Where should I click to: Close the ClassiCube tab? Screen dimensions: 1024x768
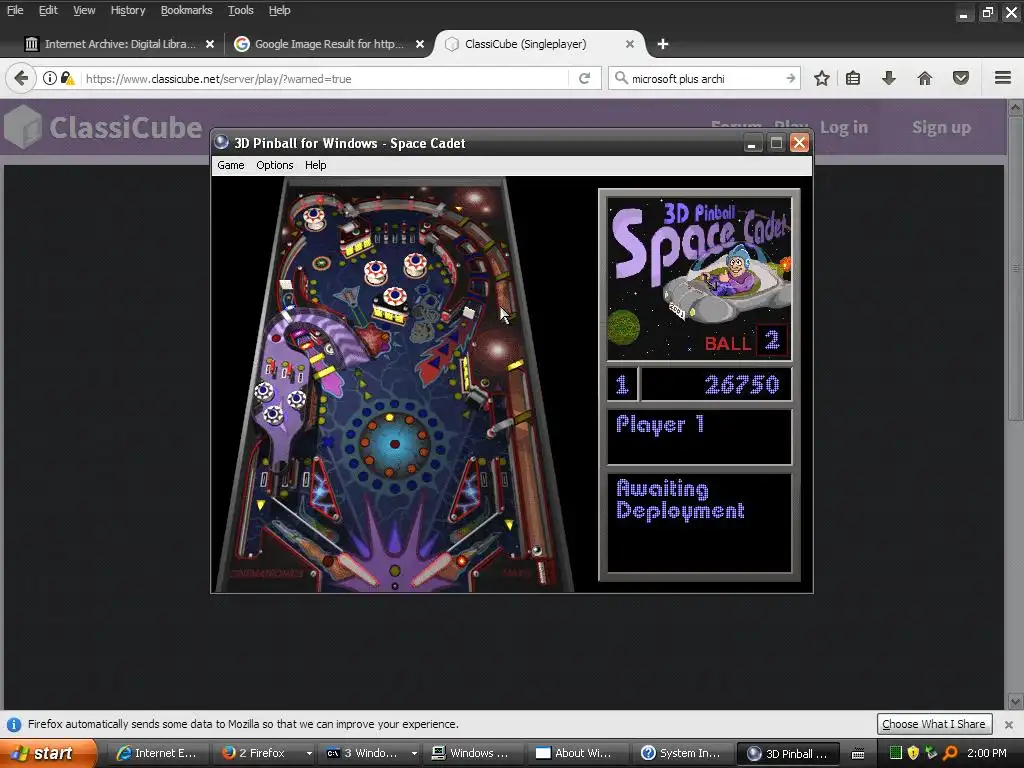tap(630, 44)
